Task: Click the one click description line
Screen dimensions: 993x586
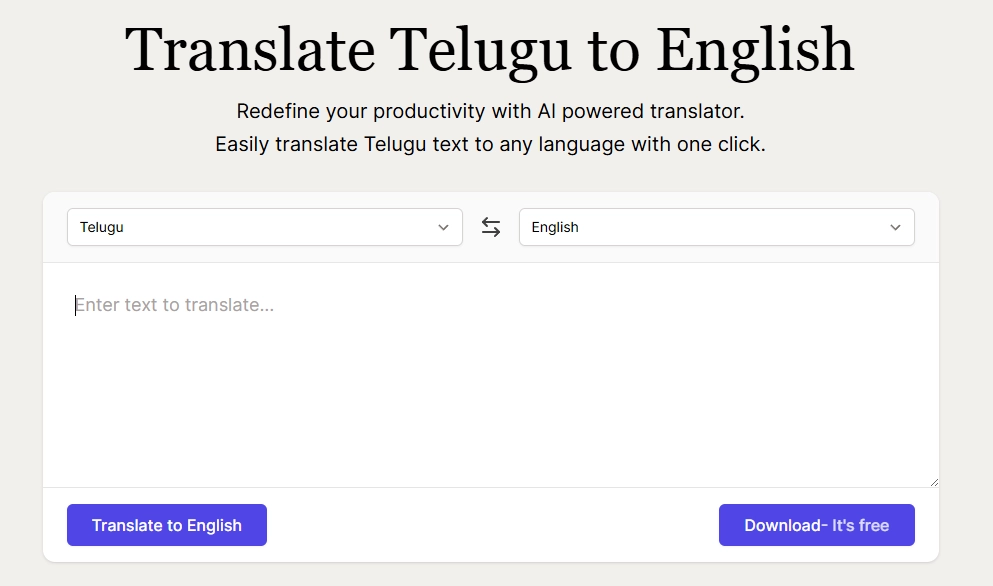Action: pyautogui.click(x=488, y=144)
